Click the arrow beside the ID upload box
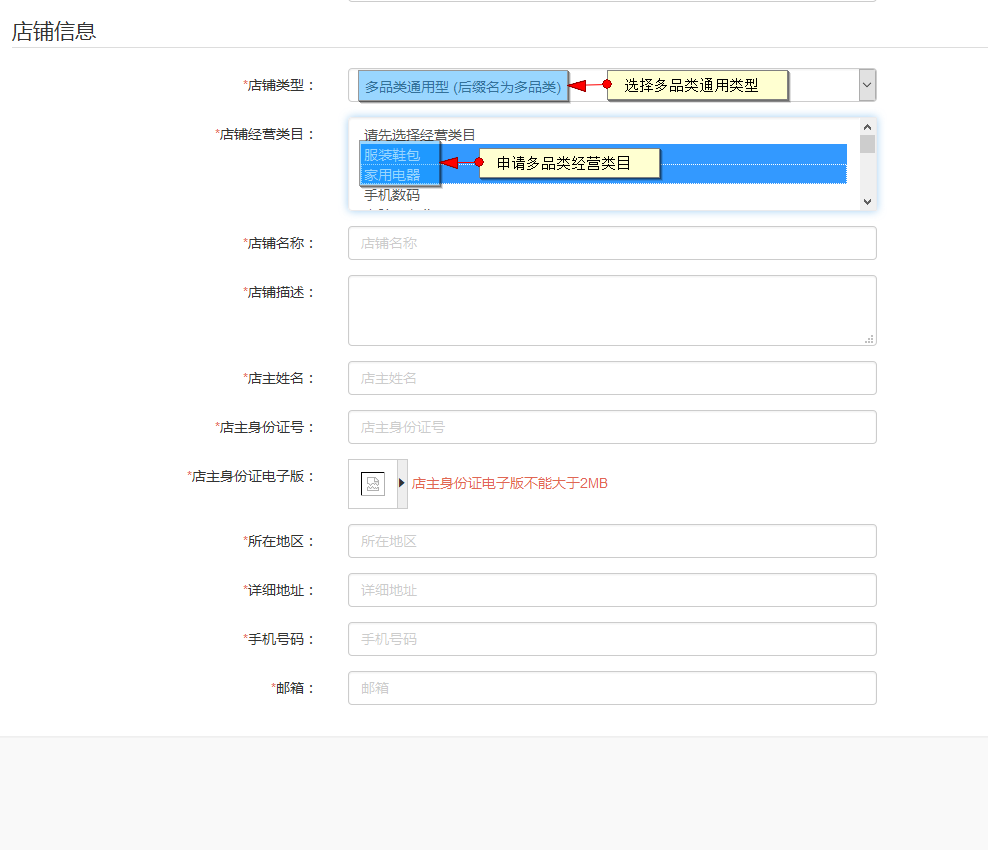 point(402,483)
